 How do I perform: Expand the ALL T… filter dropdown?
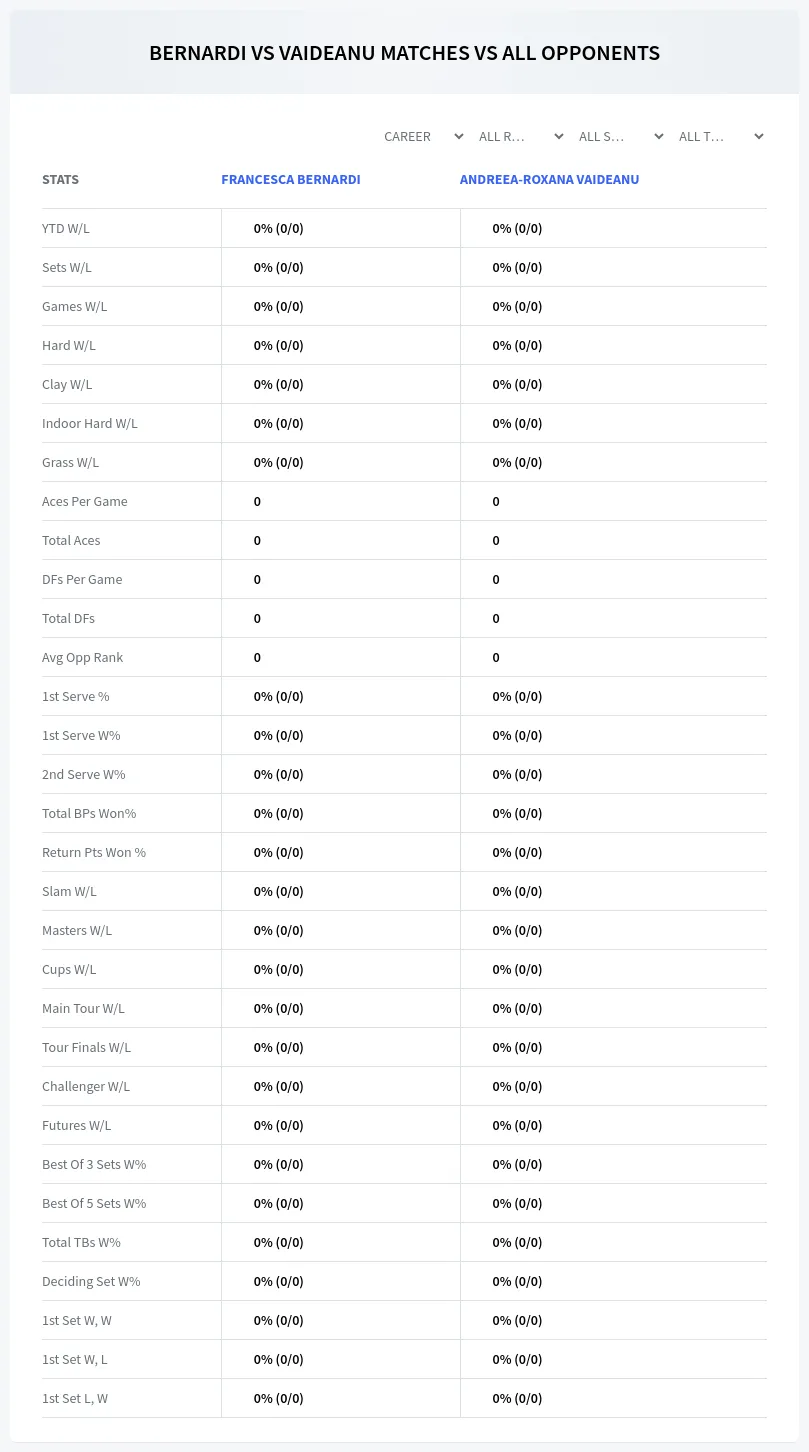(x=720, y=136)
